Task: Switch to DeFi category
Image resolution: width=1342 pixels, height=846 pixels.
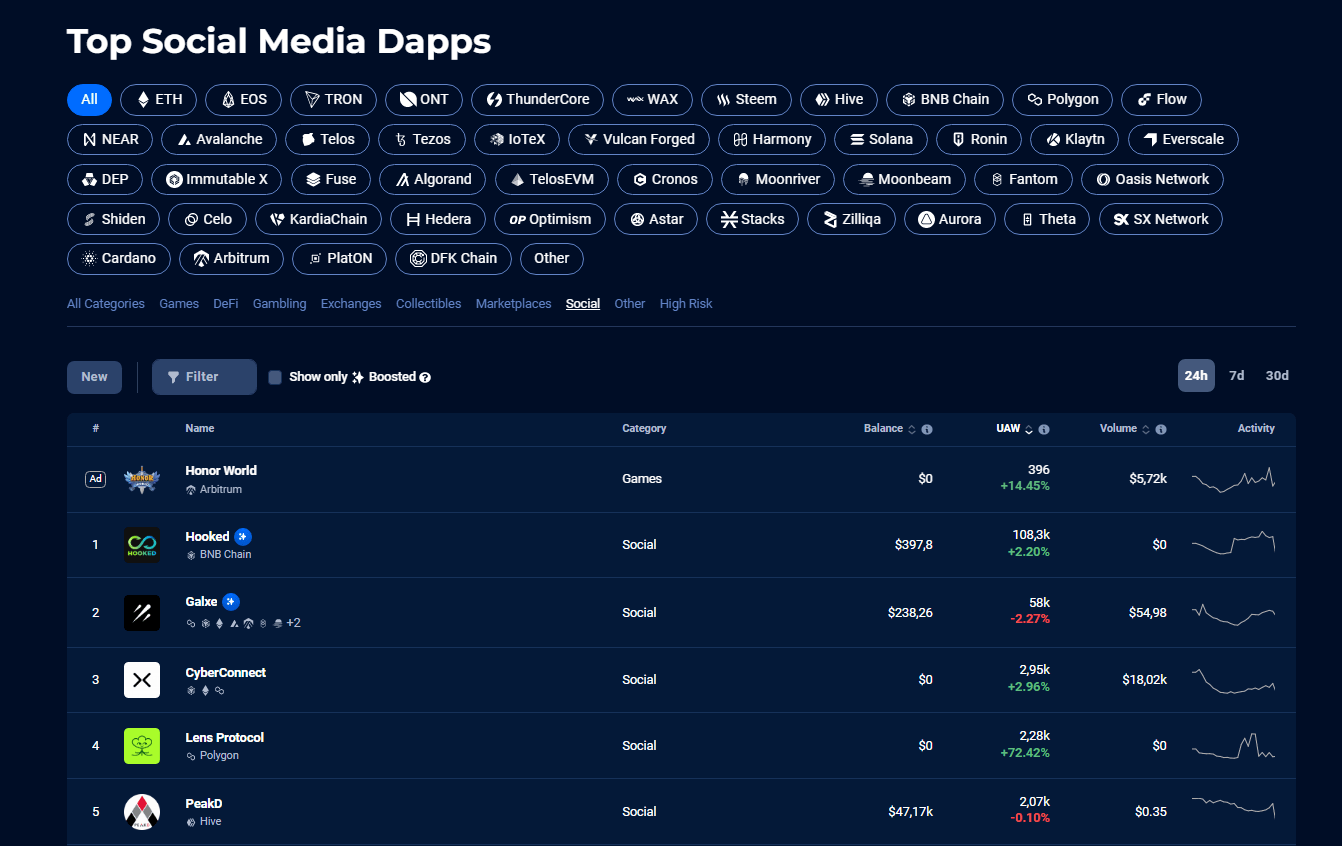Action: pos(226,304)
